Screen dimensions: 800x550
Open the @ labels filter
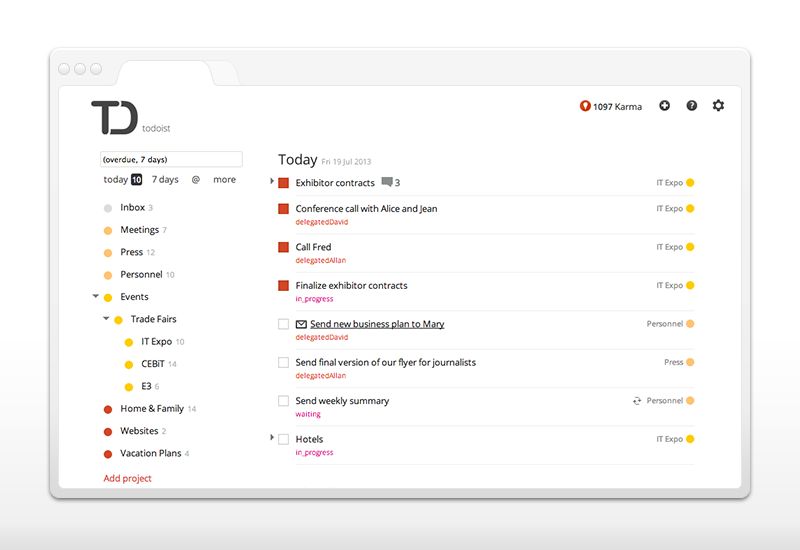point(195,180)
